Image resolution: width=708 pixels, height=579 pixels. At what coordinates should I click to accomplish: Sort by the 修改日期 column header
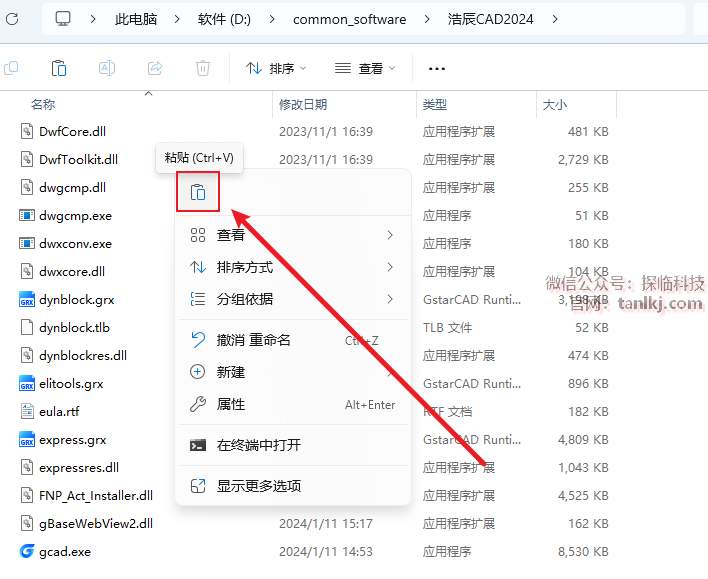point(303,105)
